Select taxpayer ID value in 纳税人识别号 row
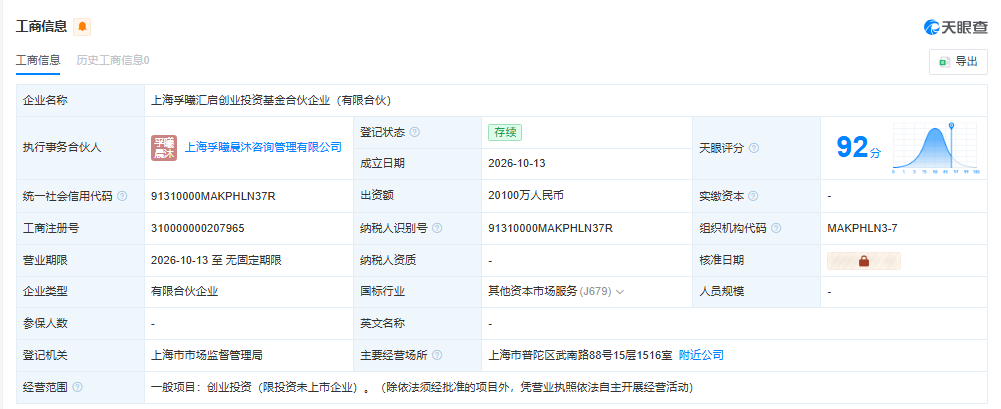1001x409 pixels. [550, 228]
